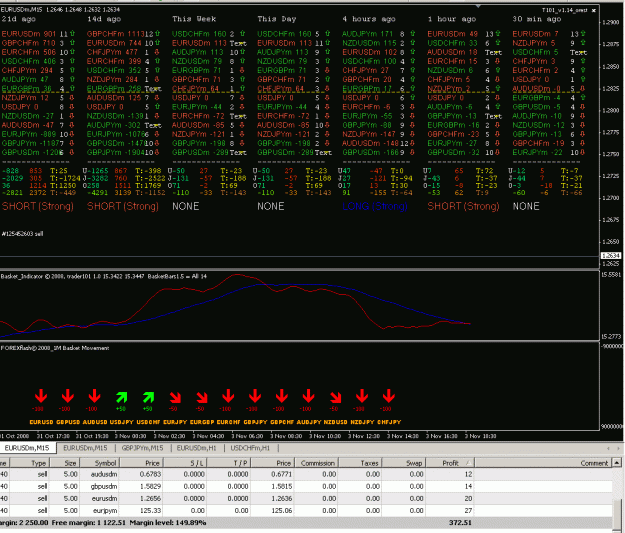Switch to the EURUSDm,H1 chart tab
Screen dimensions: 625x533
pos(197,448)
